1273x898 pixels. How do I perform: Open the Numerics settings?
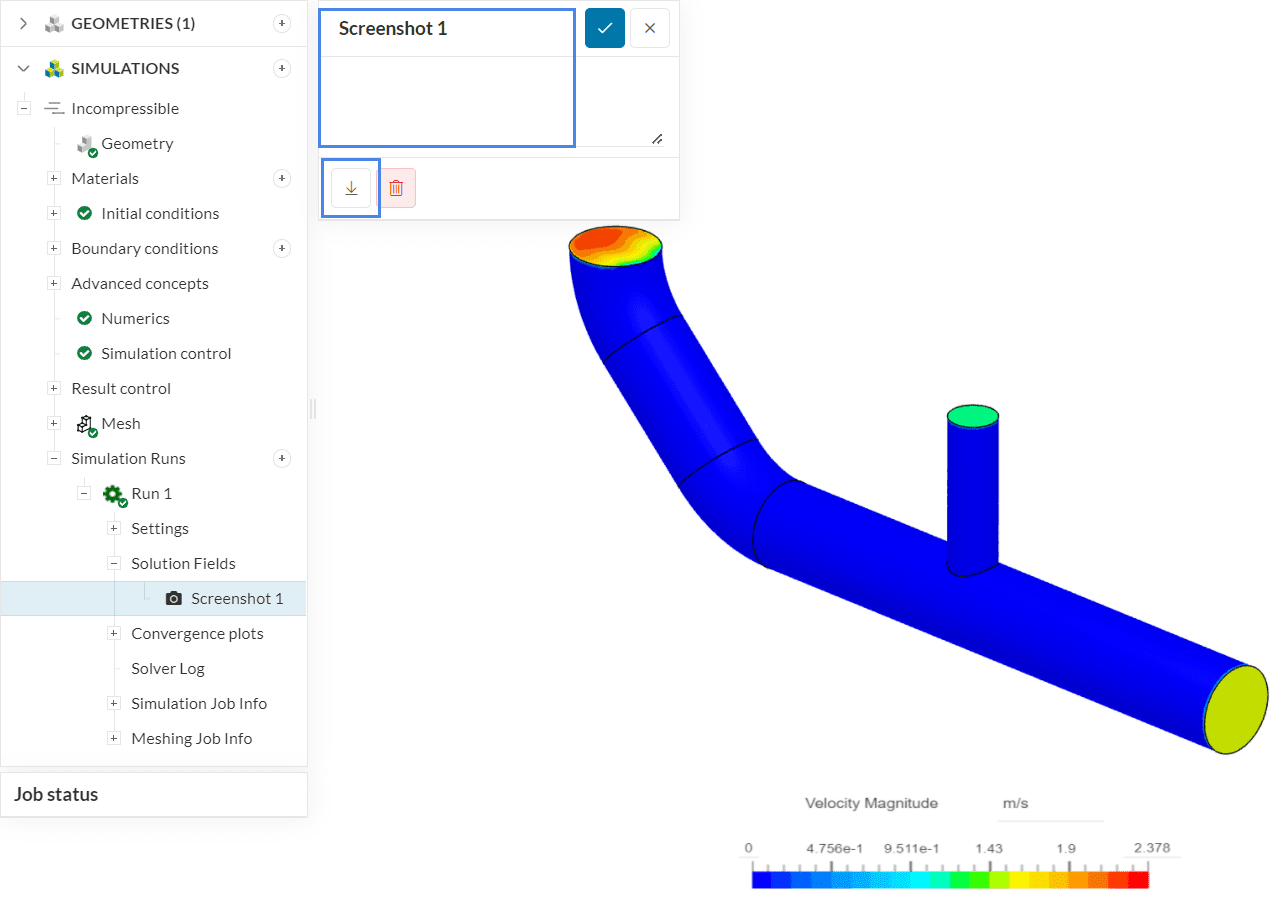click(x=135, y=318)
